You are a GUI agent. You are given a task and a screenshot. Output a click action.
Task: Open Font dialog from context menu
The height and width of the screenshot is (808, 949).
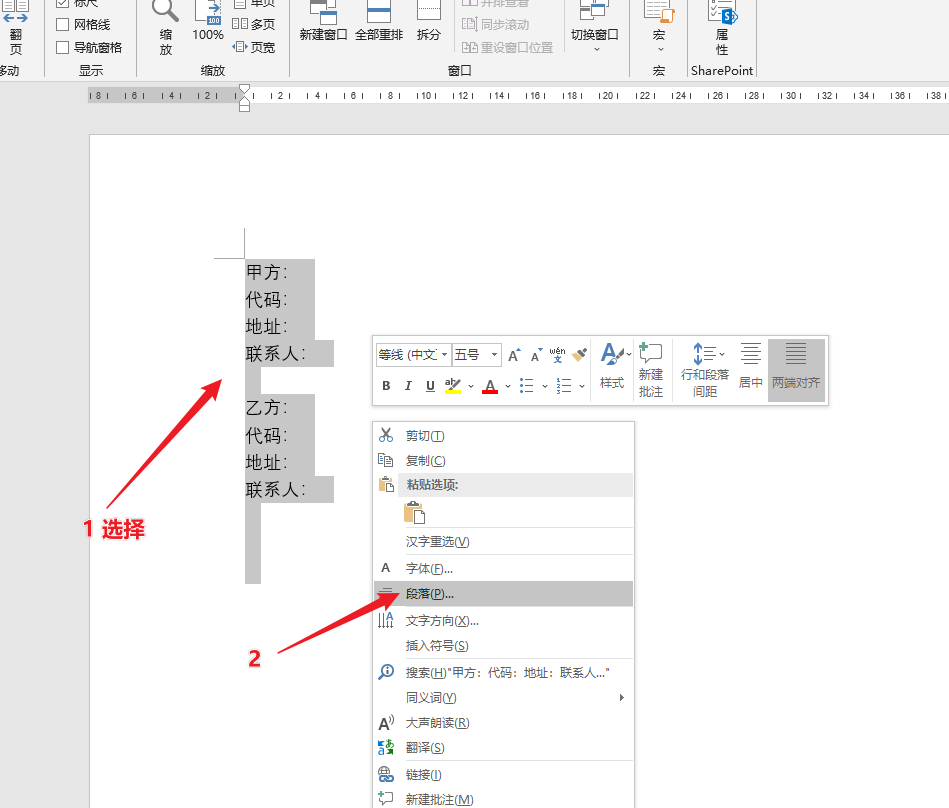[x=504, y=568]
